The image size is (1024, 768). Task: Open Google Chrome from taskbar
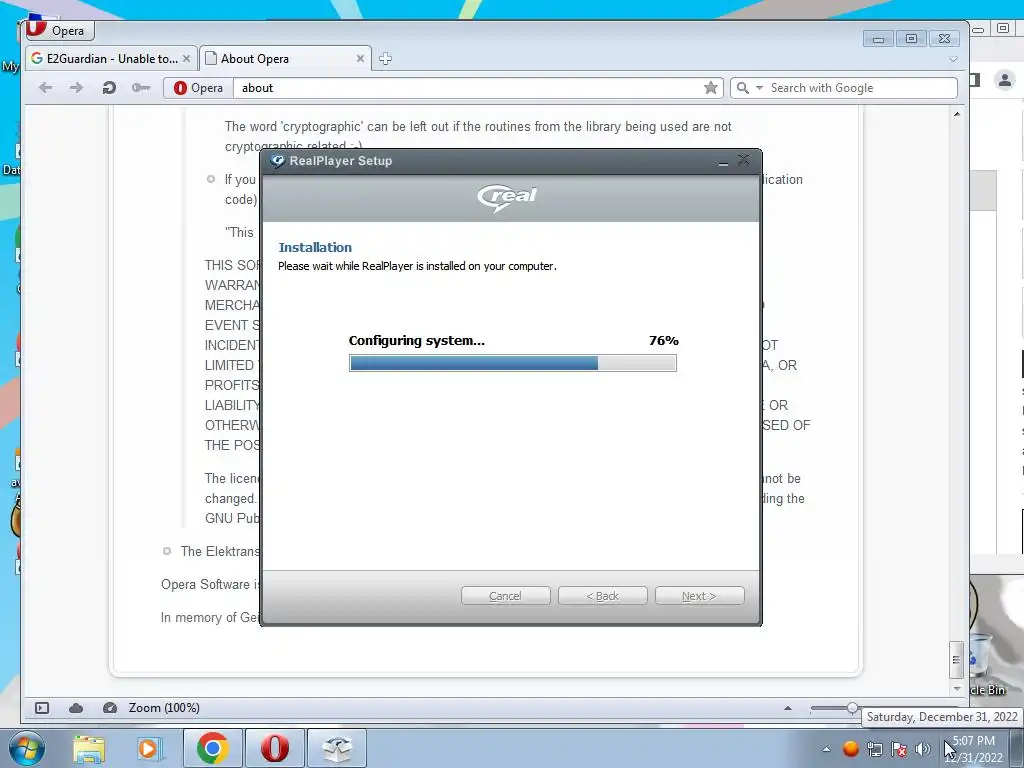coord(212,748)
